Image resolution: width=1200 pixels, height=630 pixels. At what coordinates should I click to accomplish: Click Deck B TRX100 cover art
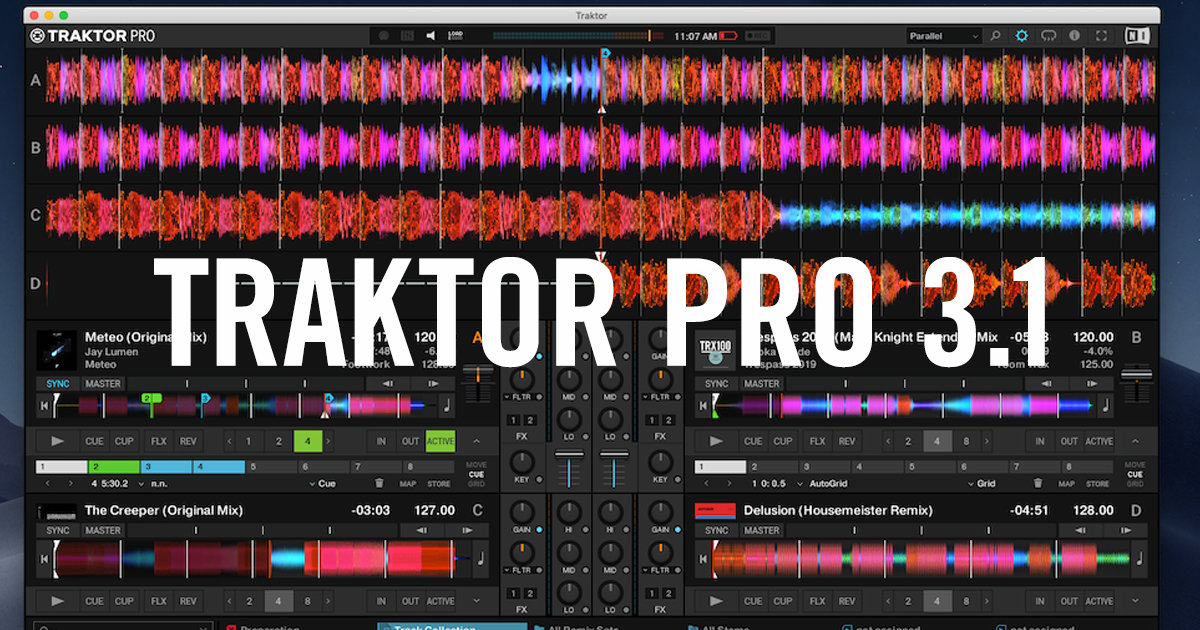pyautogui.click(x=716, y=349)
